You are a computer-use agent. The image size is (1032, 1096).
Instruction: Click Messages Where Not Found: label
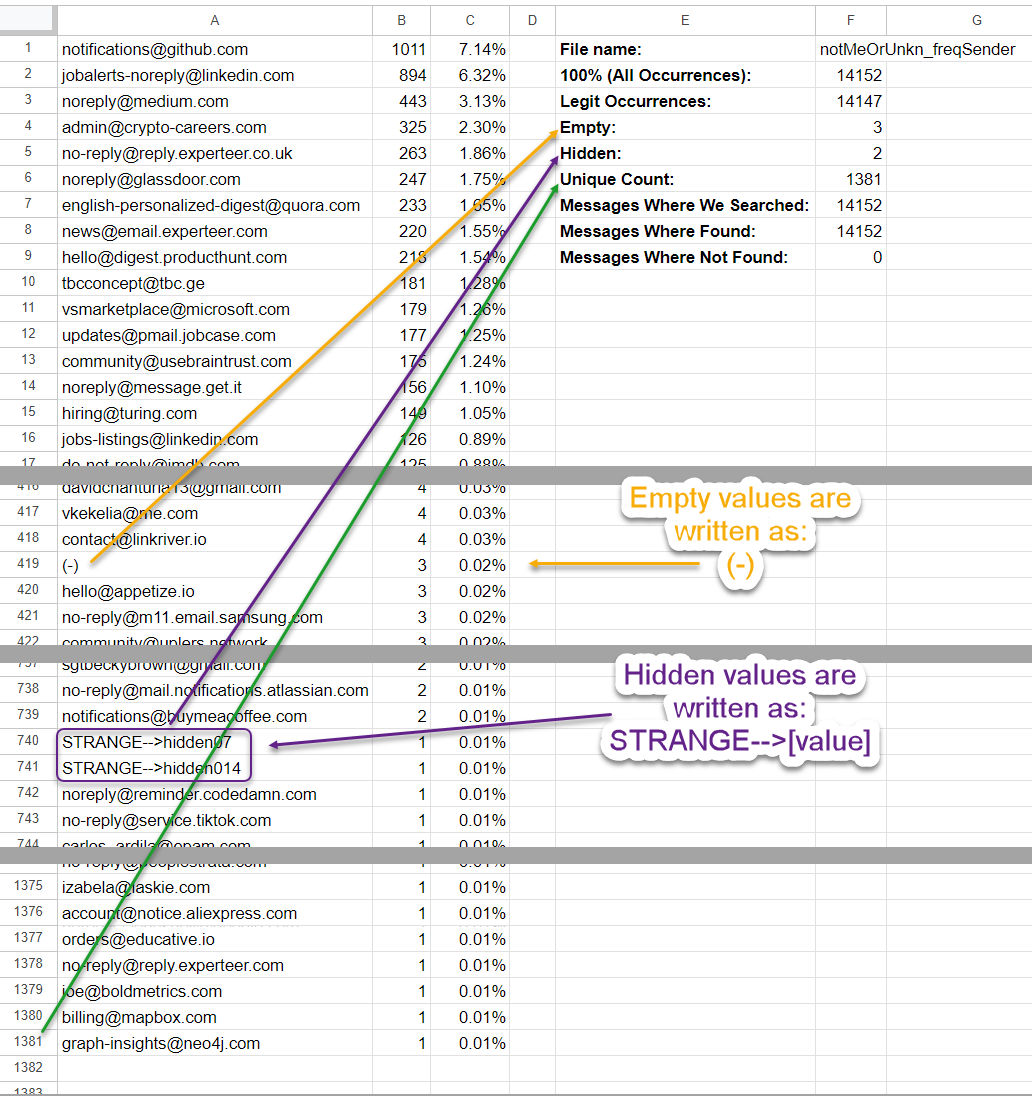coord(685,257)
